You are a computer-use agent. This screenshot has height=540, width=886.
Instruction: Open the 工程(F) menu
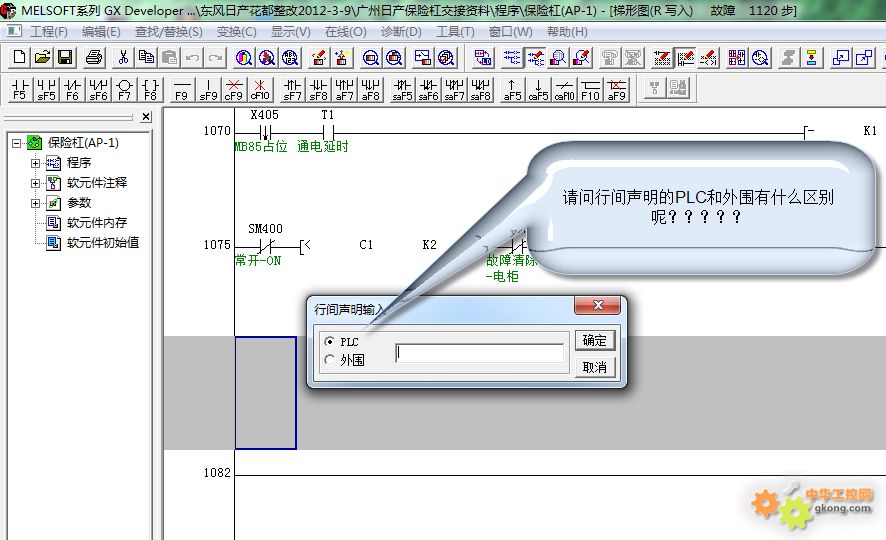tap(48, 32)
